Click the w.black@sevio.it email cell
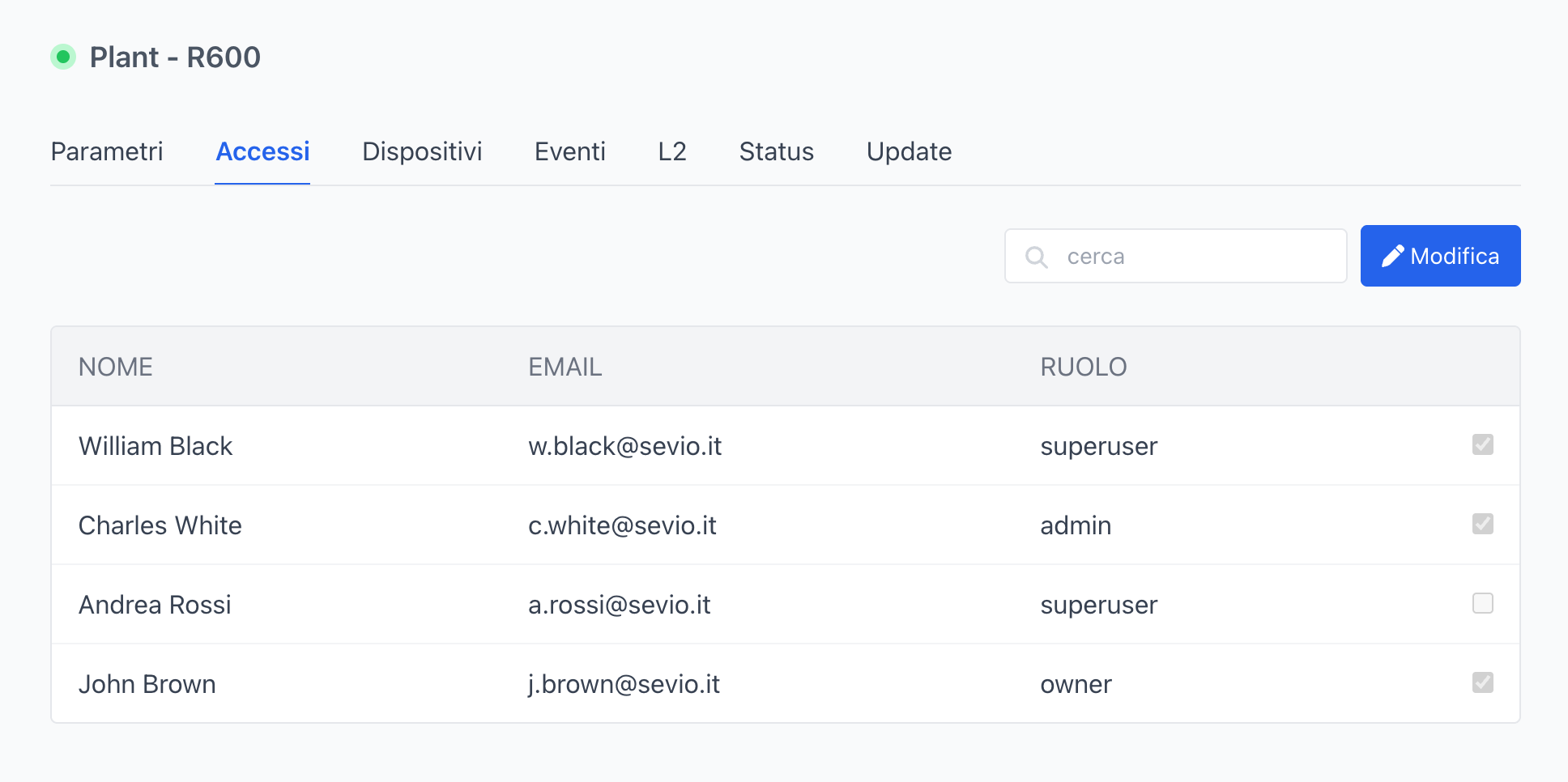Image resolution: width=1568 pixels, height=782 pixels. click(624, 446)
